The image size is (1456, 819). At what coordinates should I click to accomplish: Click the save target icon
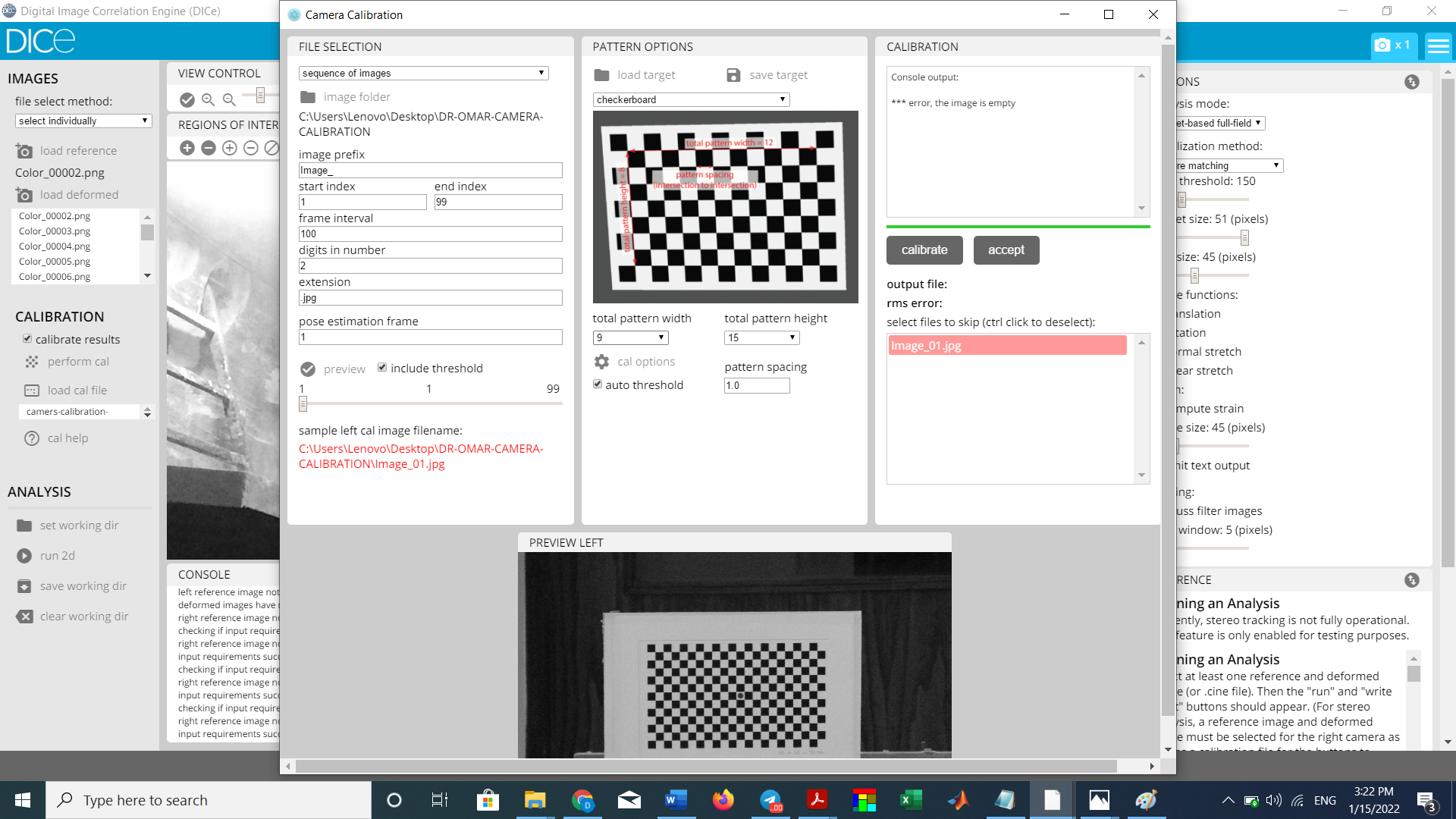(733, 74)
